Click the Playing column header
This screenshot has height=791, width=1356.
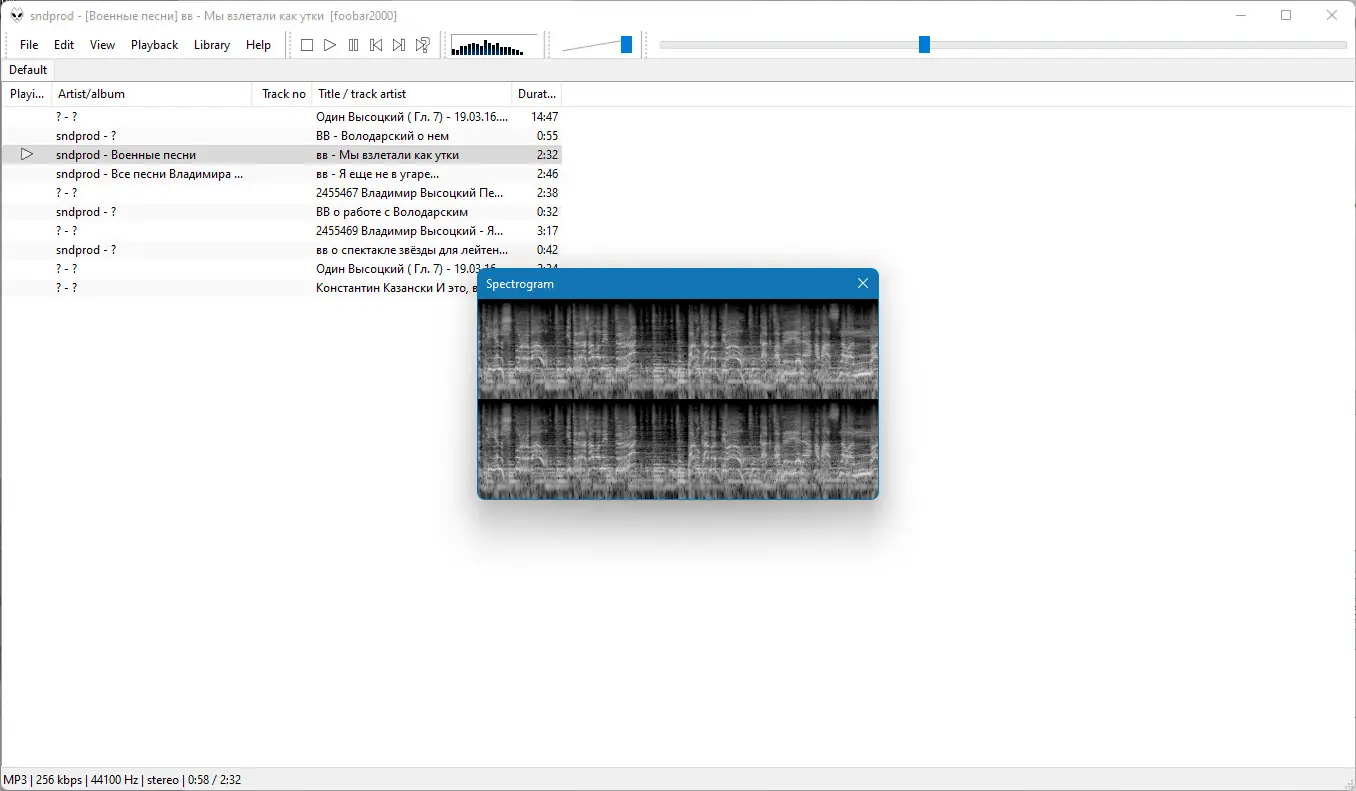[x=27, y=94]
